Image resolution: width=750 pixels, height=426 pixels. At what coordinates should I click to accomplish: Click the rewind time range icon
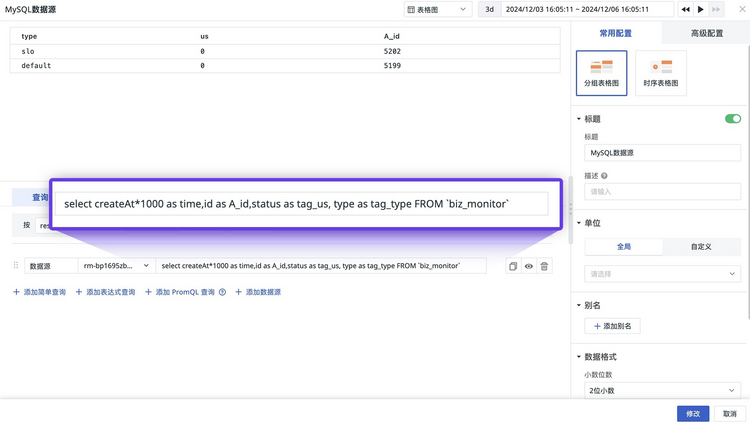click(685, 10)
